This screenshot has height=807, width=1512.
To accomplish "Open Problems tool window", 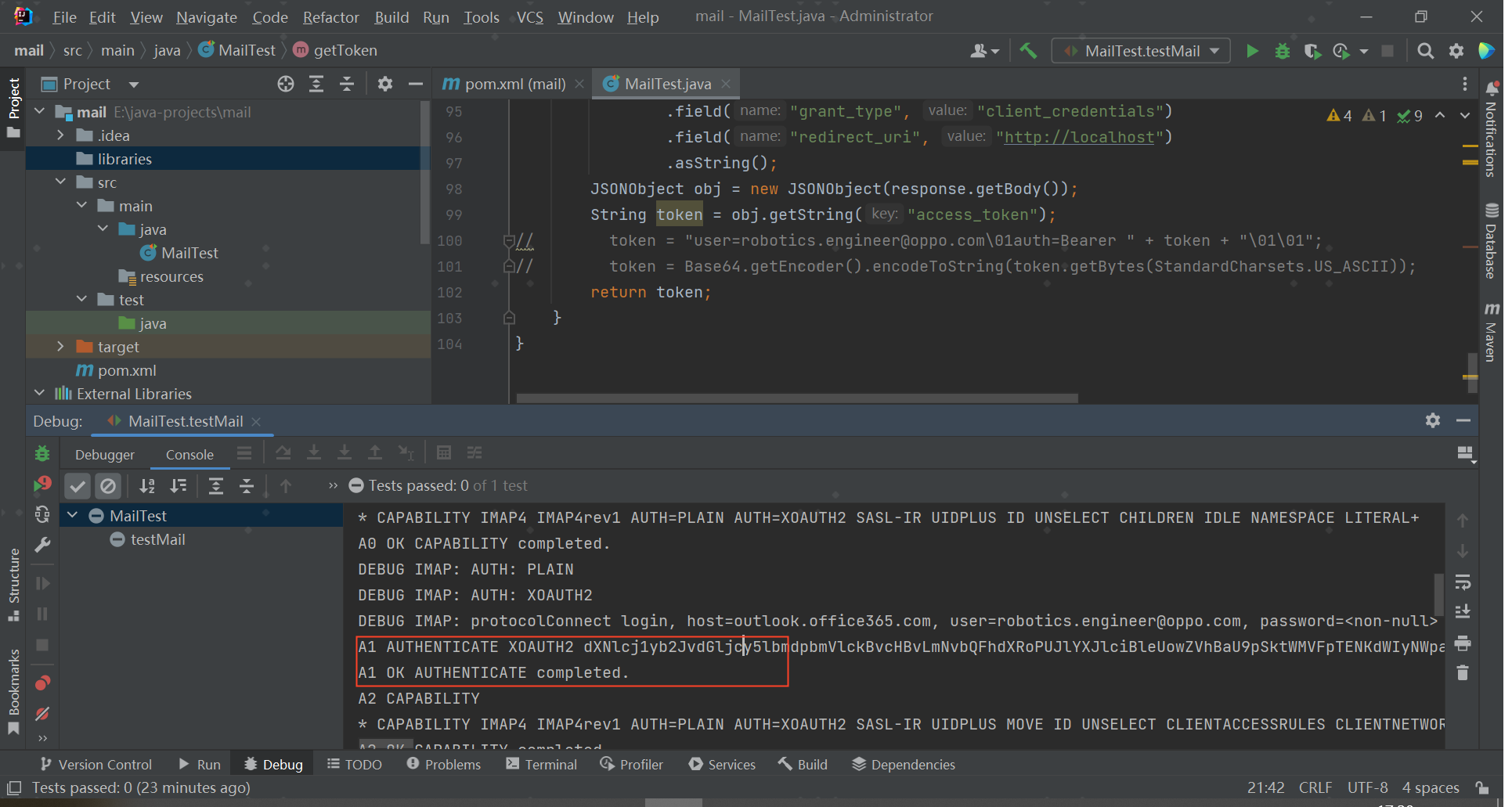I will pyautogui.click(x=443, y=764).
